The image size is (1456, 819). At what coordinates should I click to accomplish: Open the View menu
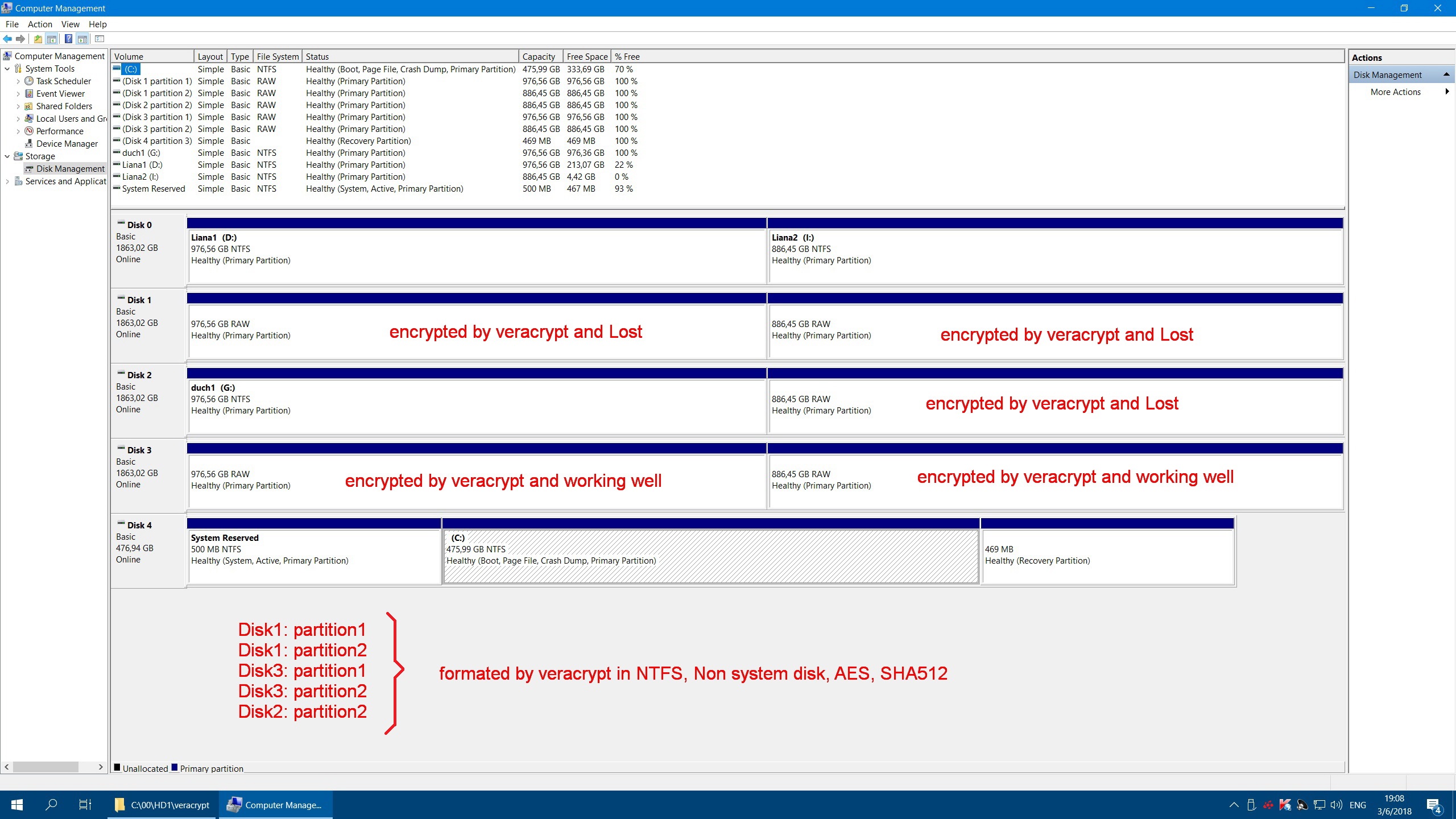[70, 24]
